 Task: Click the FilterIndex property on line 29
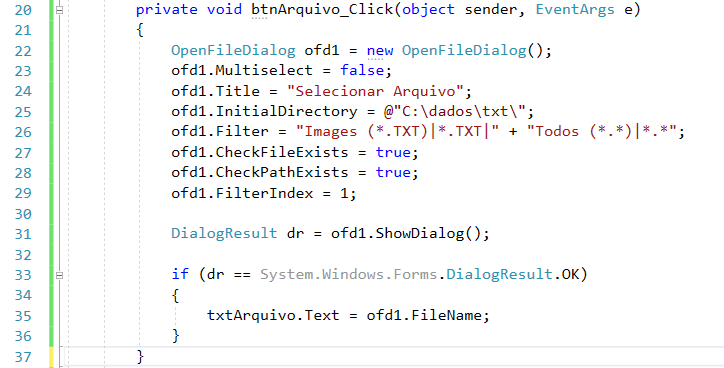[x=264, y=193]
